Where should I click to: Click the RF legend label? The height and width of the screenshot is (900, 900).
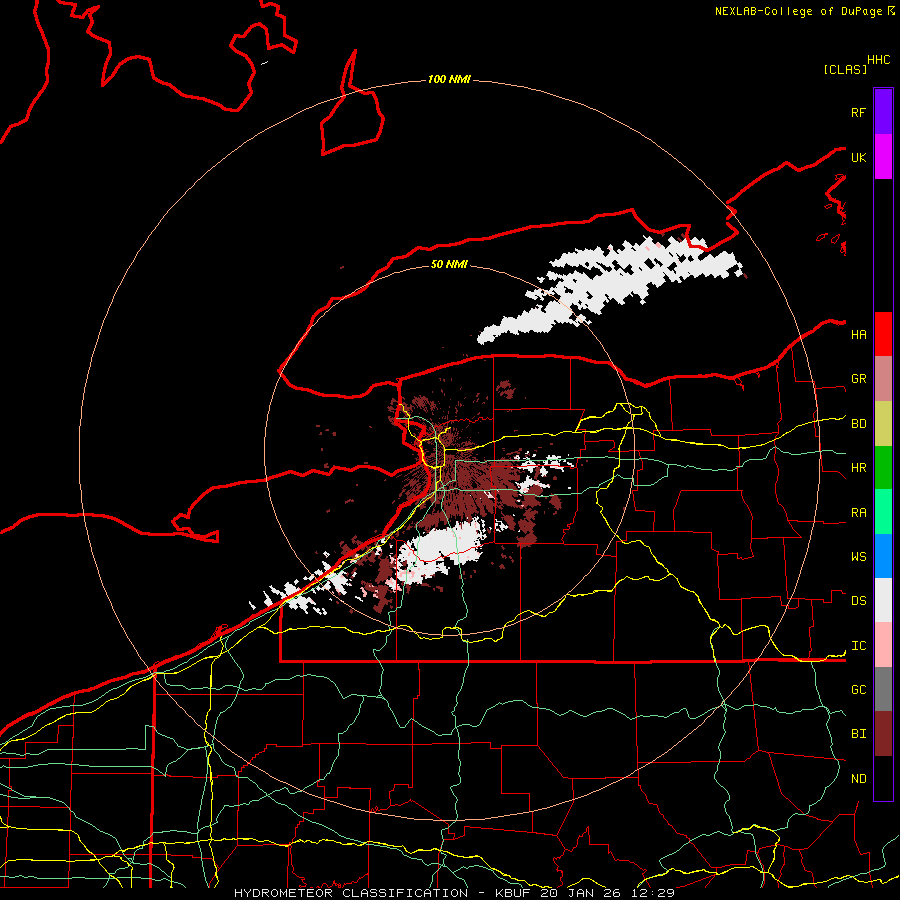tap(858, 112)
